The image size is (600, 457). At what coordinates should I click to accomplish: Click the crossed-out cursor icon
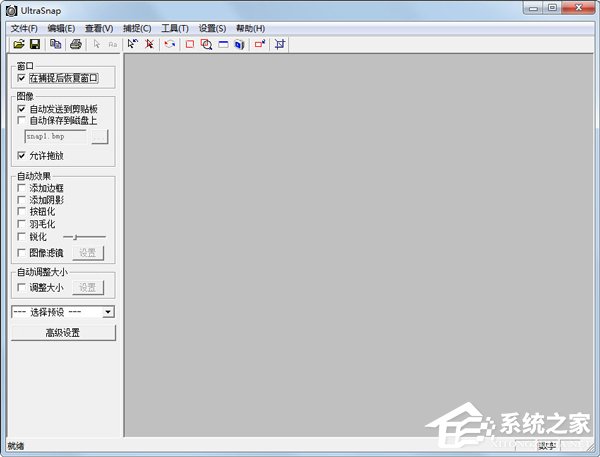click(149, 44)
